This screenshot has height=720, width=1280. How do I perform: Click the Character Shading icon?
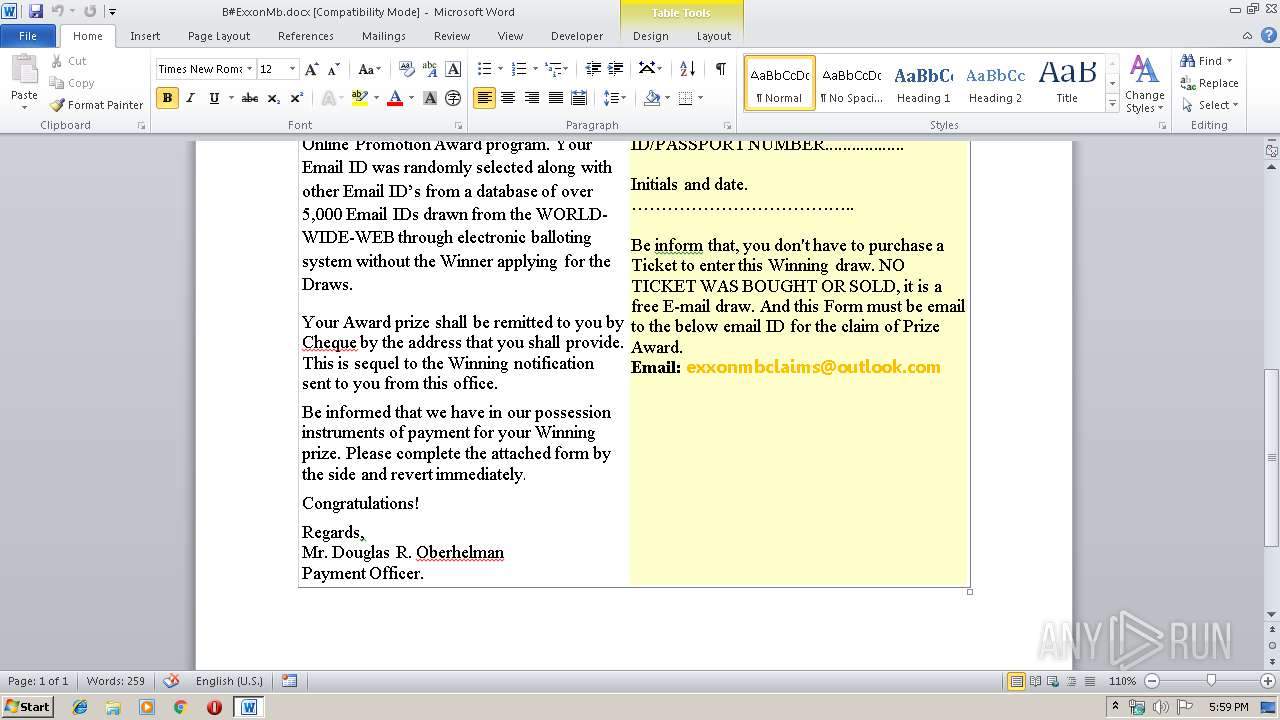pos(430,98)
